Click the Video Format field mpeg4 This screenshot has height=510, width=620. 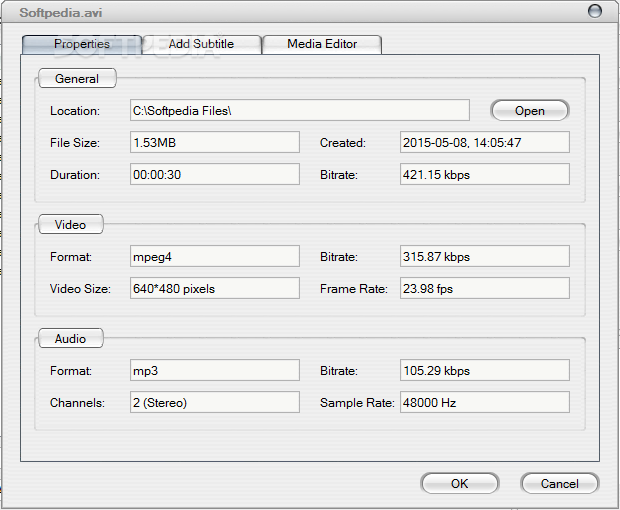215,256
